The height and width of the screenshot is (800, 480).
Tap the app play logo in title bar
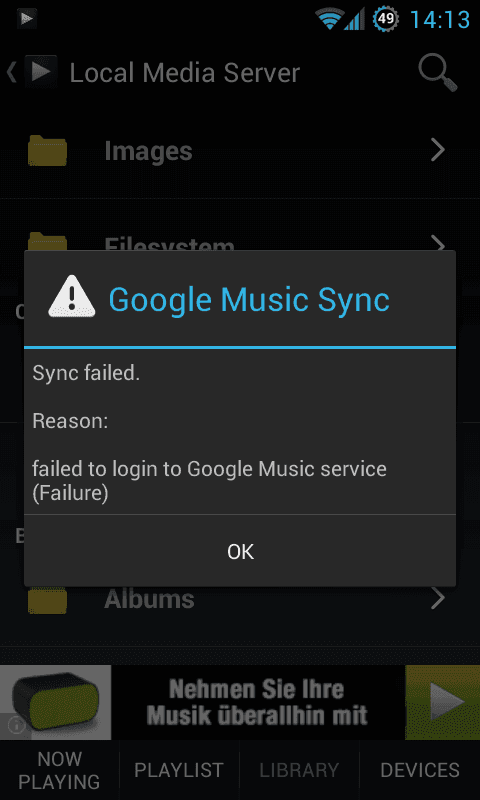click(x=40, y=72)
